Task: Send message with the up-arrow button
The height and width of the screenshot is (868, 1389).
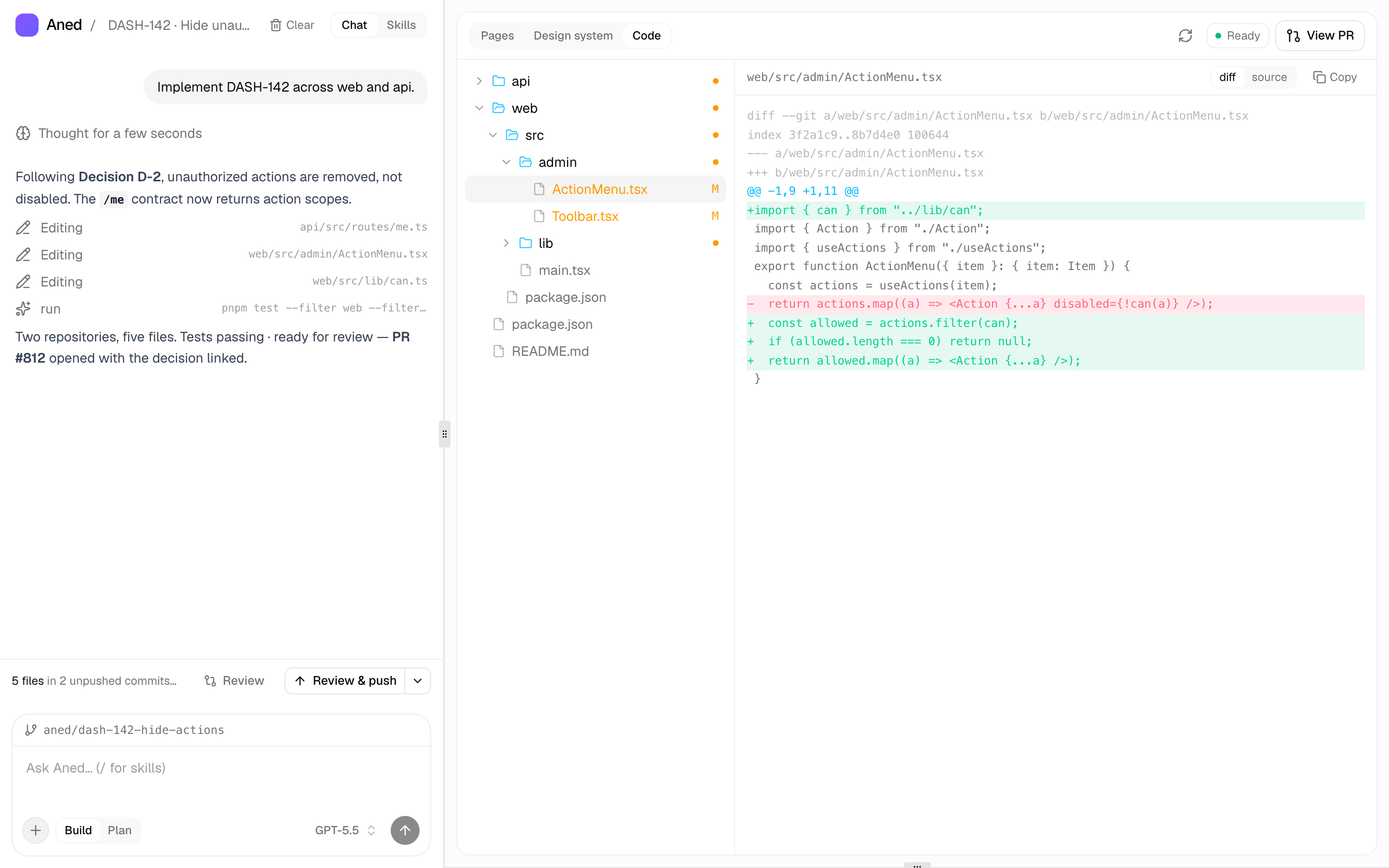Action: point(405,830)
